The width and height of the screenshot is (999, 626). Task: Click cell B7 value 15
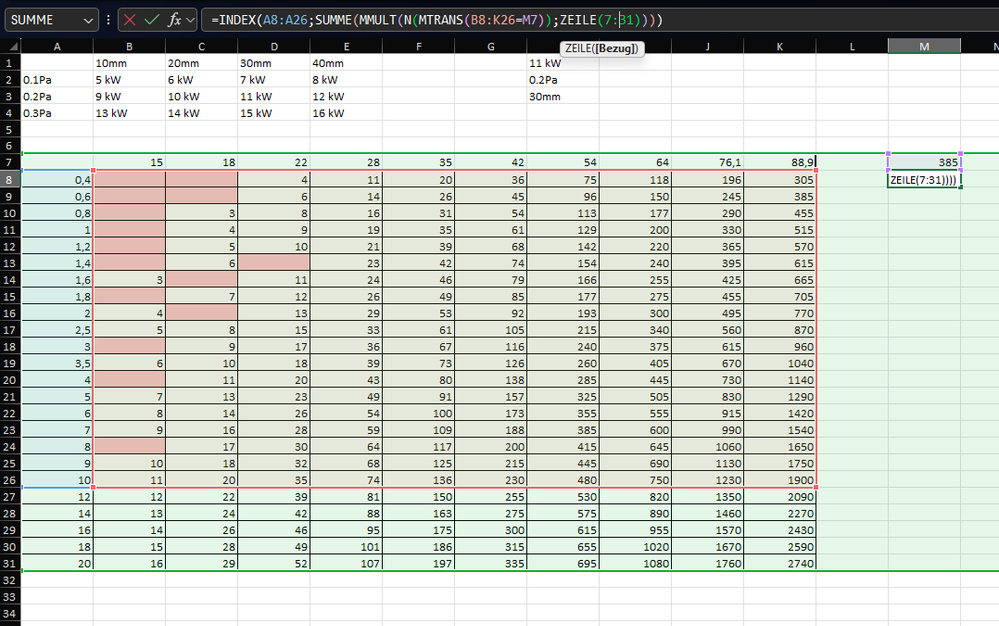click(129, 162)
